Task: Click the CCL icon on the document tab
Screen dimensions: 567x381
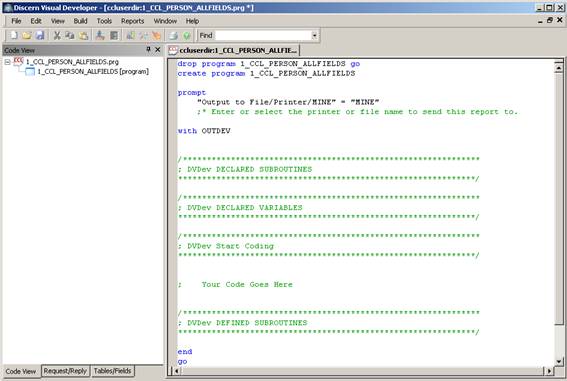Action: pos(173,50)
